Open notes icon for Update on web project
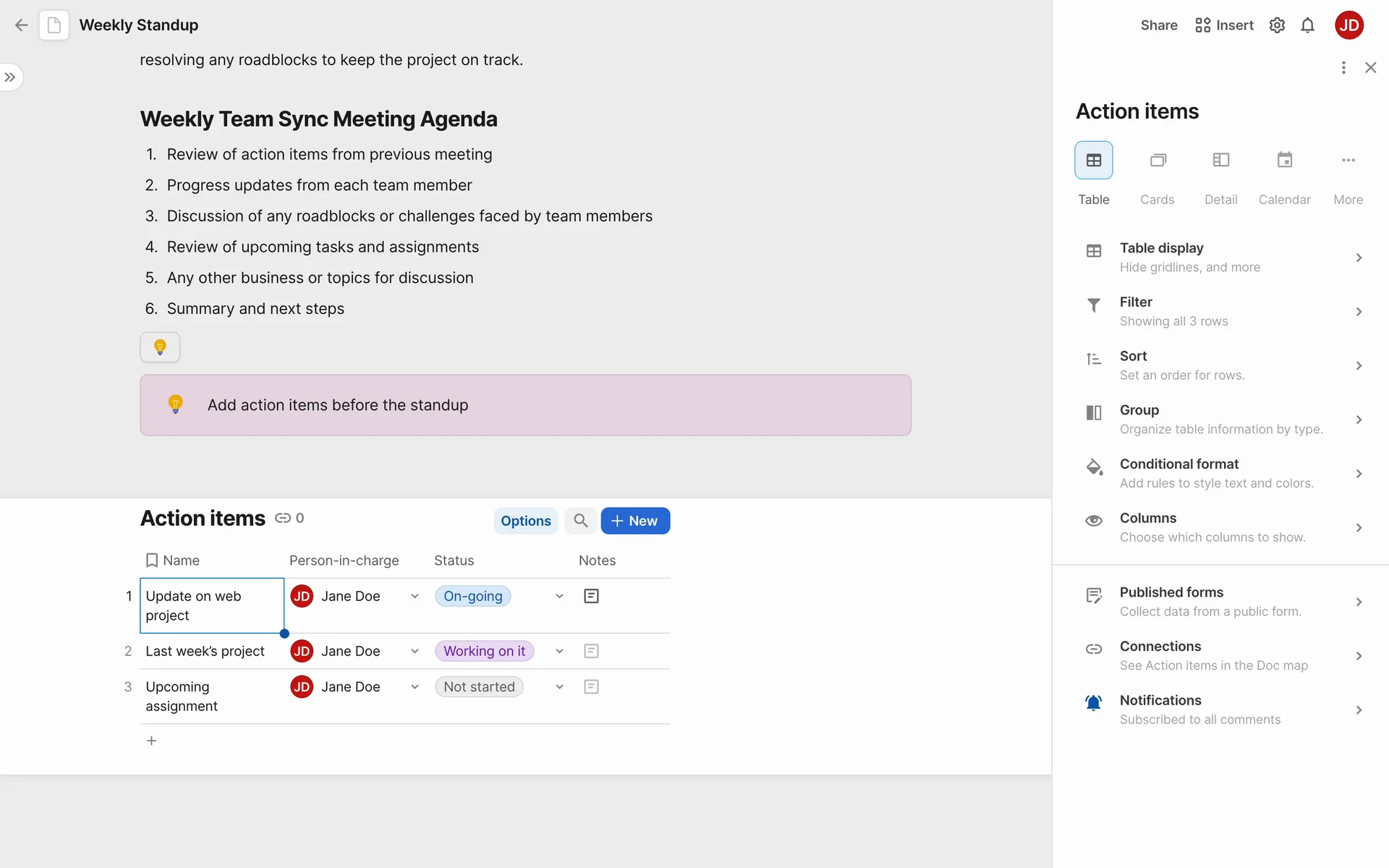The height and width of the screenshot is (868, 1389). [591, 596]
